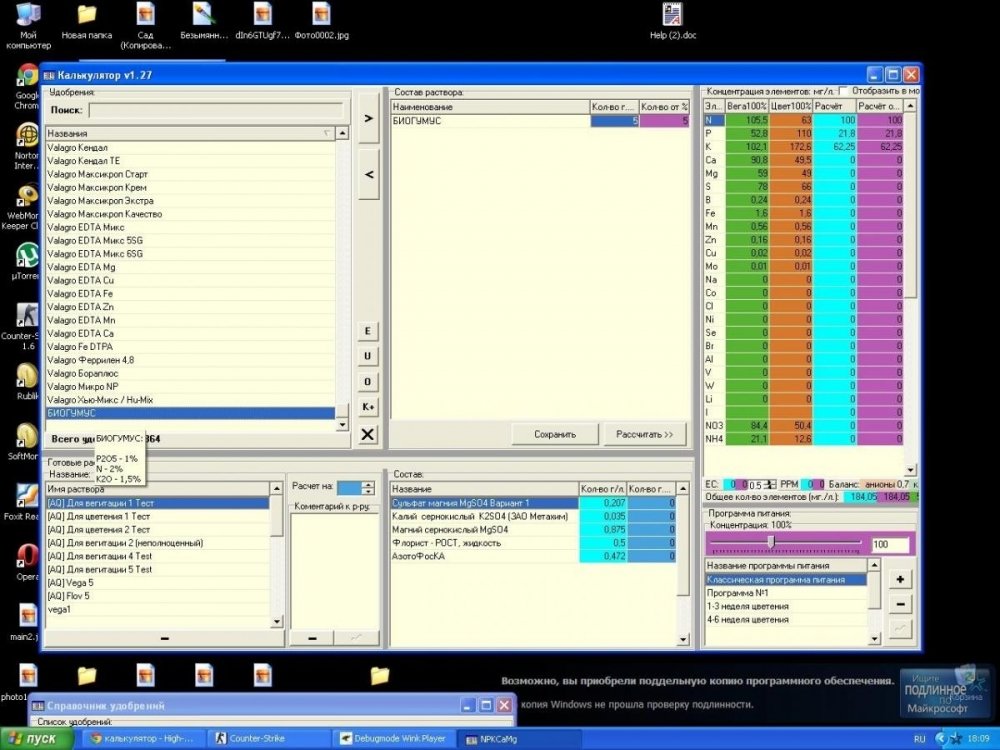Click the K+ button
Screen dimensions: 1000x750
point(367,407)
